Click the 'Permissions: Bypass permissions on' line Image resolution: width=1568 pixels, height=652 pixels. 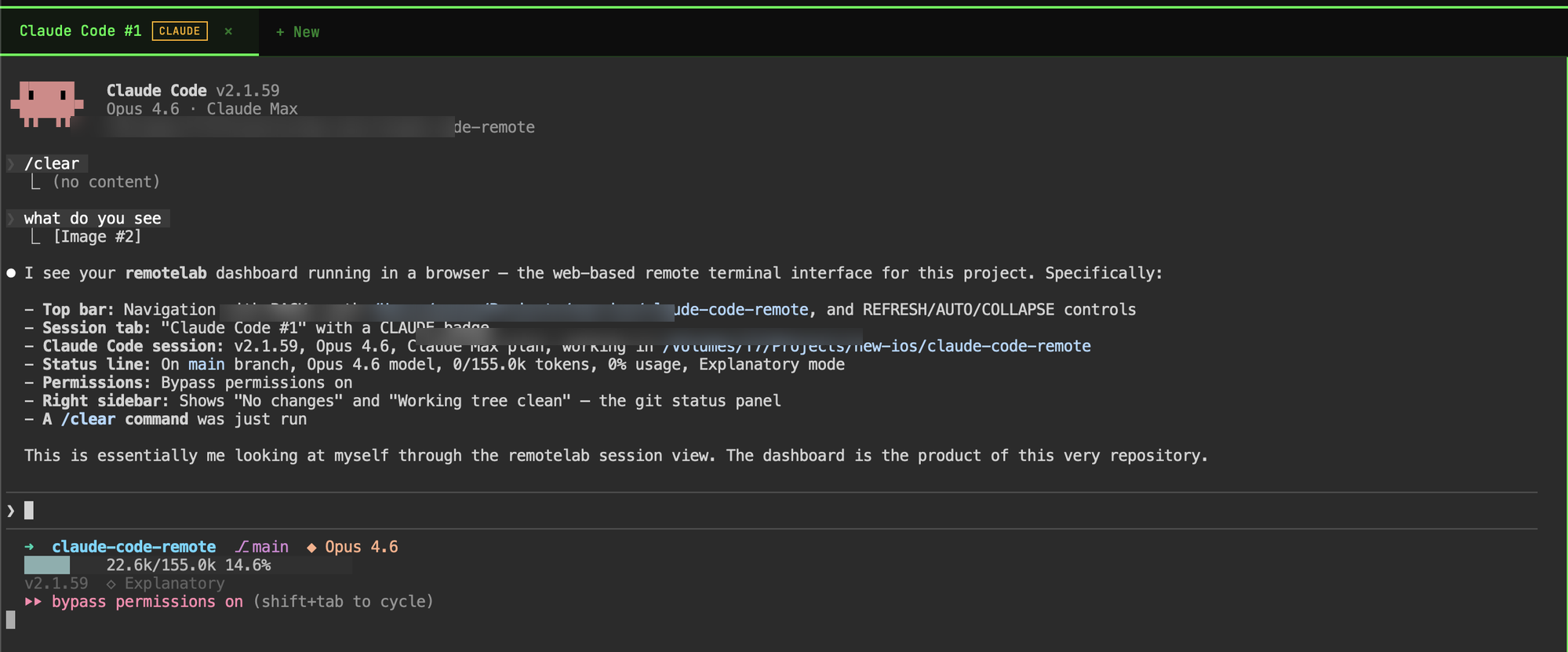[188, 383]
